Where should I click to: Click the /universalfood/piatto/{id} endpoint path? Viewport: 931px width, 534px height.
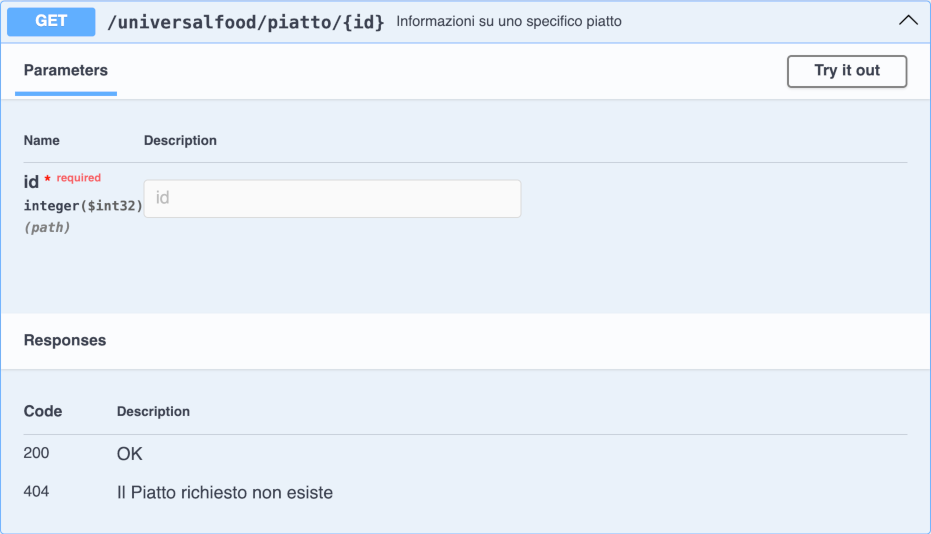(x=245, y=21)
